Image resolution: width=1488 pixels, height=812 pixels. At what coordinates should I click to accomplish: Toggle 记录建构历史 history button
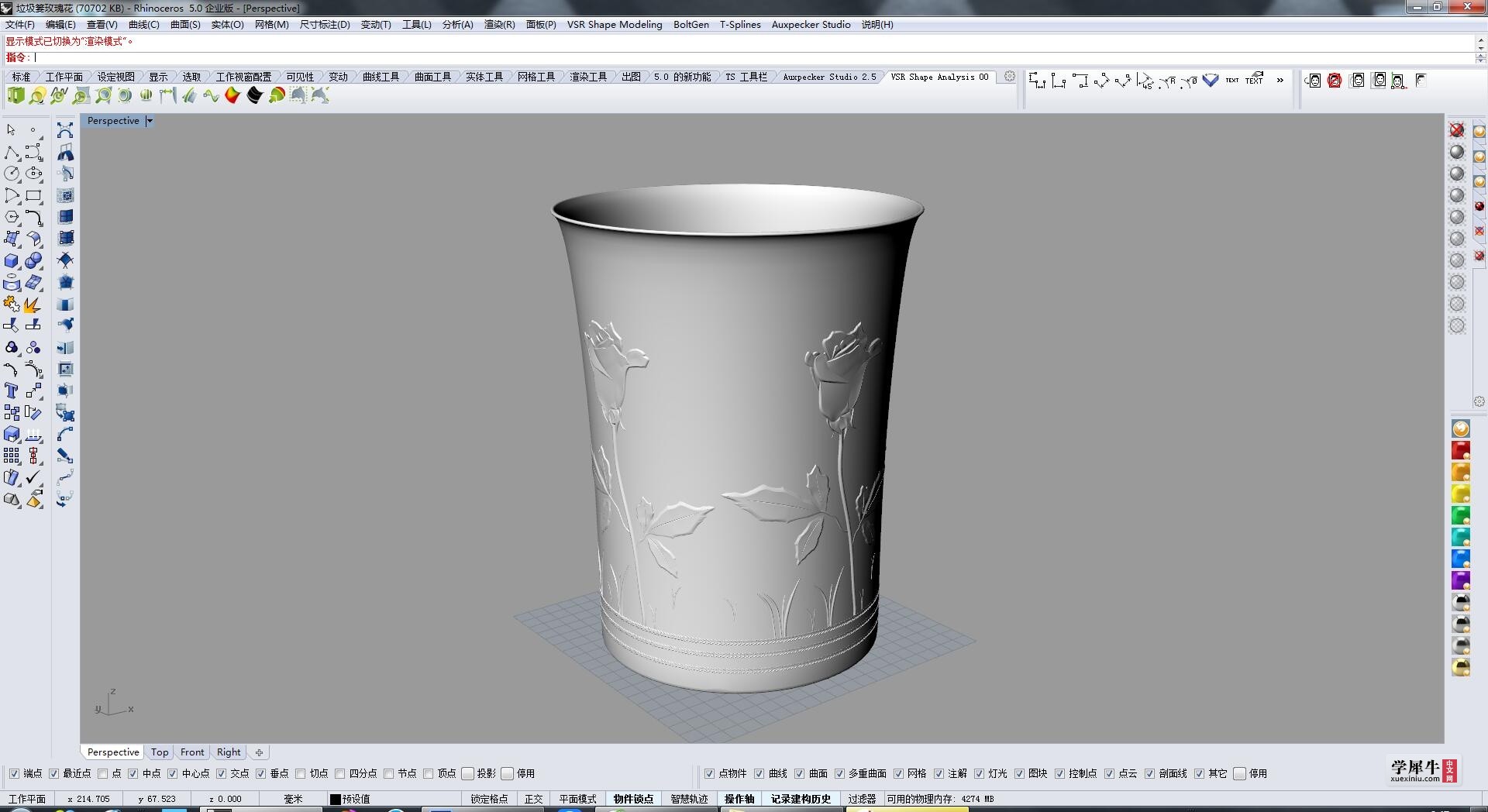(x=801, y=799)
